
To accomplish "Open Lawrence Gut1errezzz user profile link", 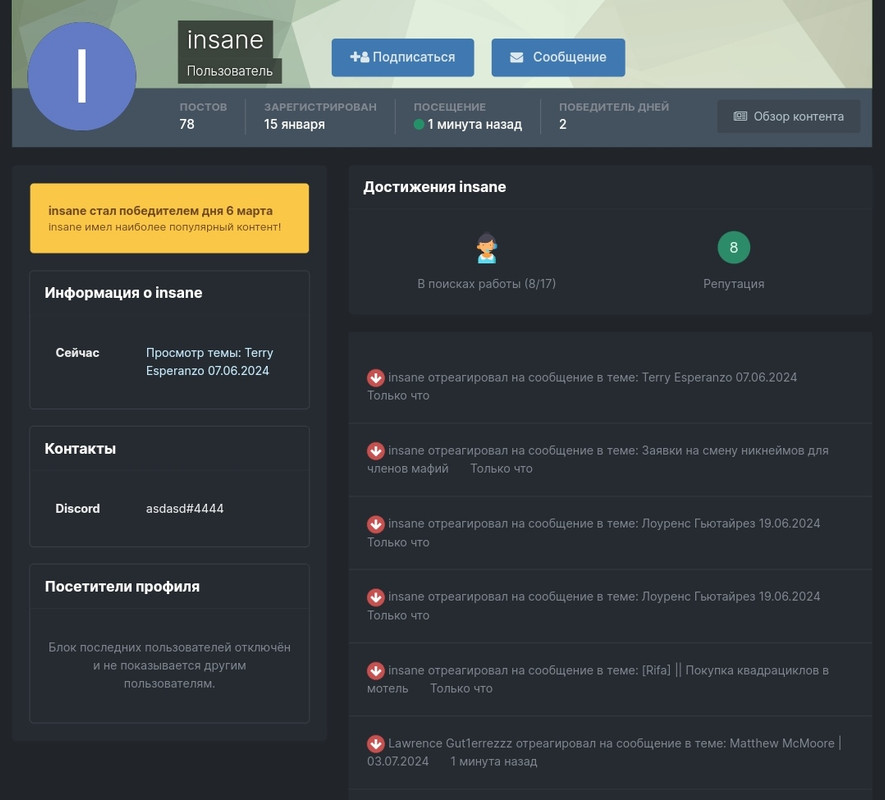I will pos(450,743).
